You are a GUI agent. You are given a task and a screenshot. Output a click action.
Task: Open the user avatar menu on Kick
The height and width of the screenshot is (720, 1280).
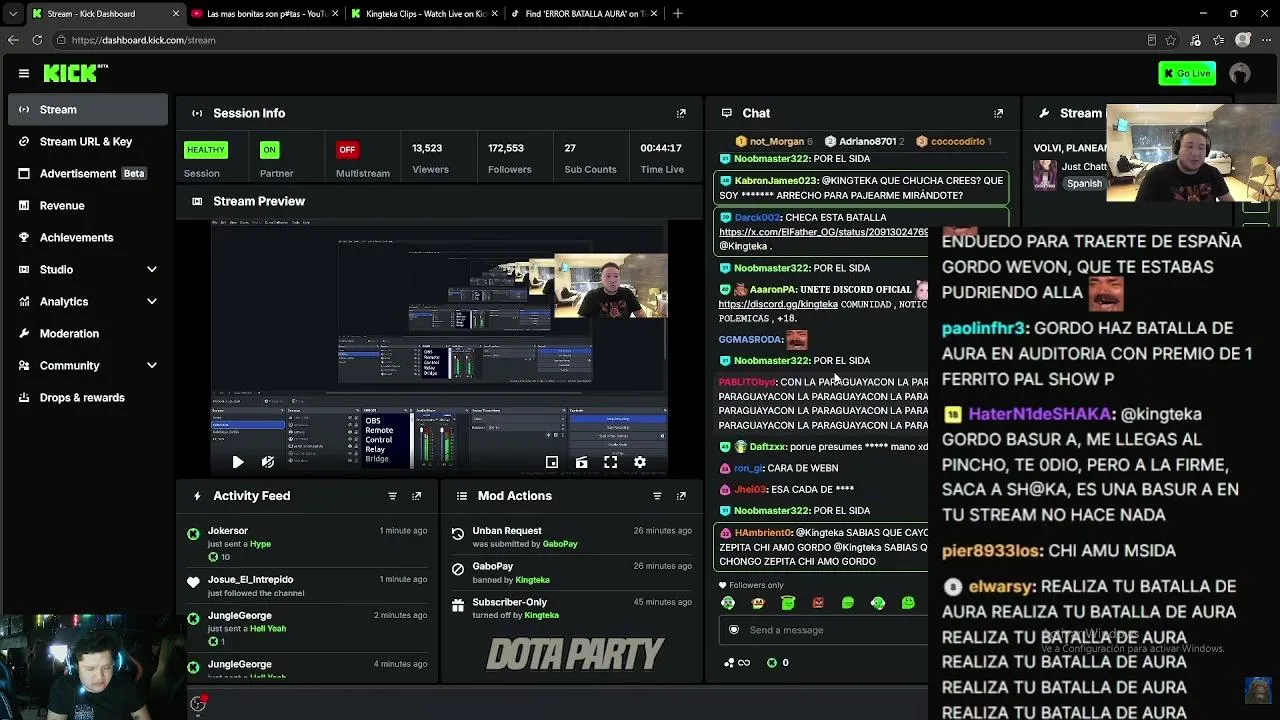[1240, 73]
